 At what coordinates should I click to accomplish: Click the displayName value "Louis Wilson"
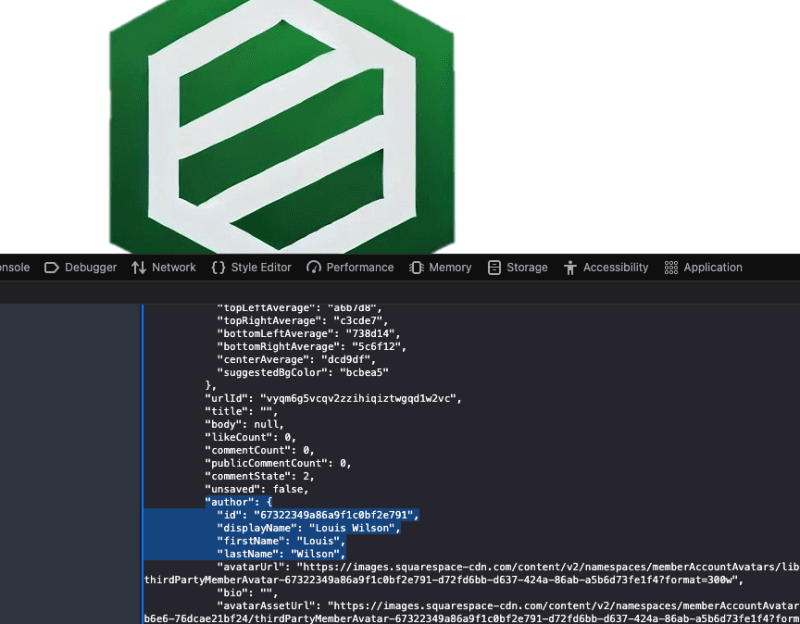click(x=353, y=528)
